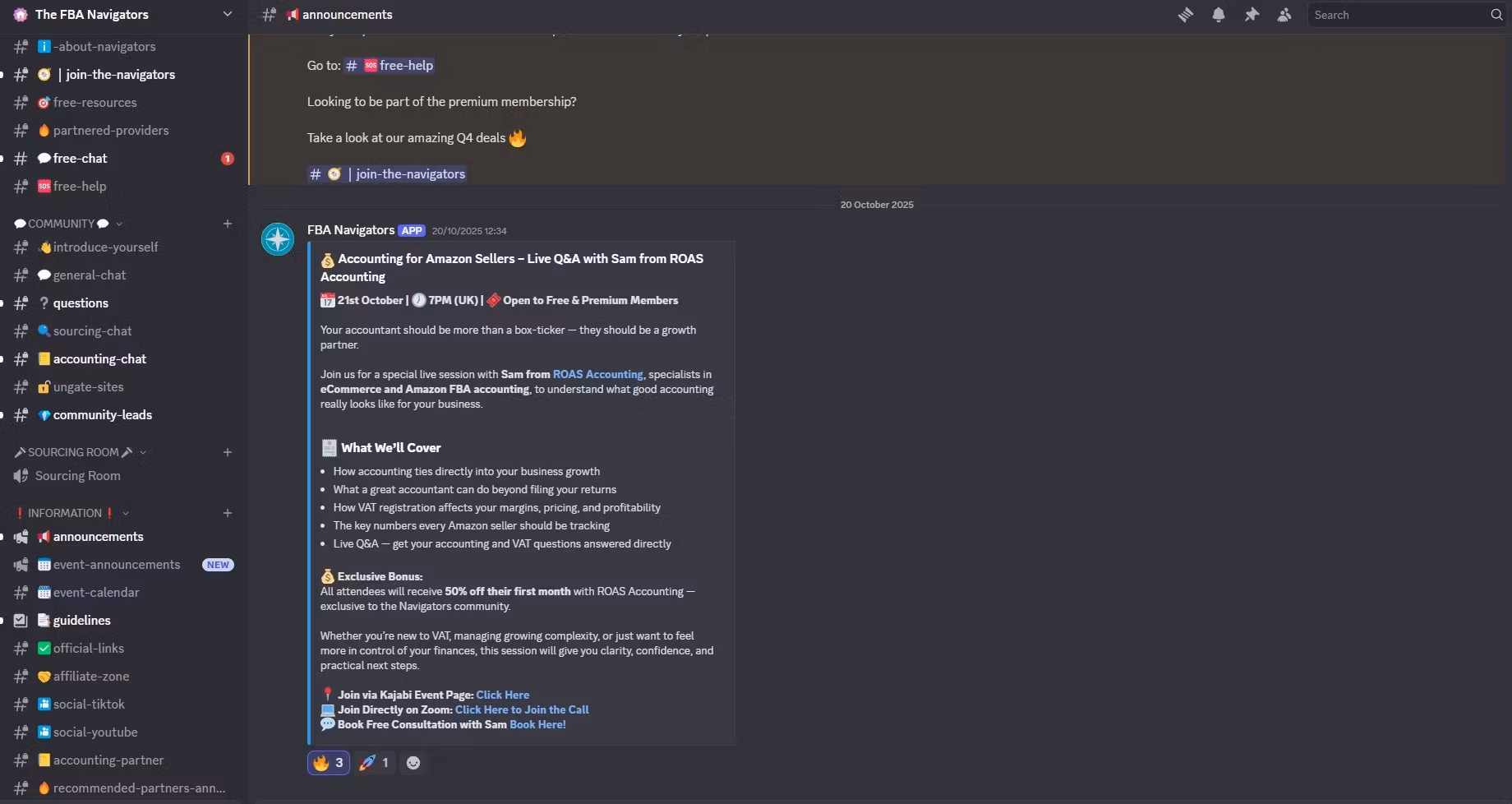Show the member list icon
The width and height of the screenshot is (1512, 804).
[x=1284, y=15]
